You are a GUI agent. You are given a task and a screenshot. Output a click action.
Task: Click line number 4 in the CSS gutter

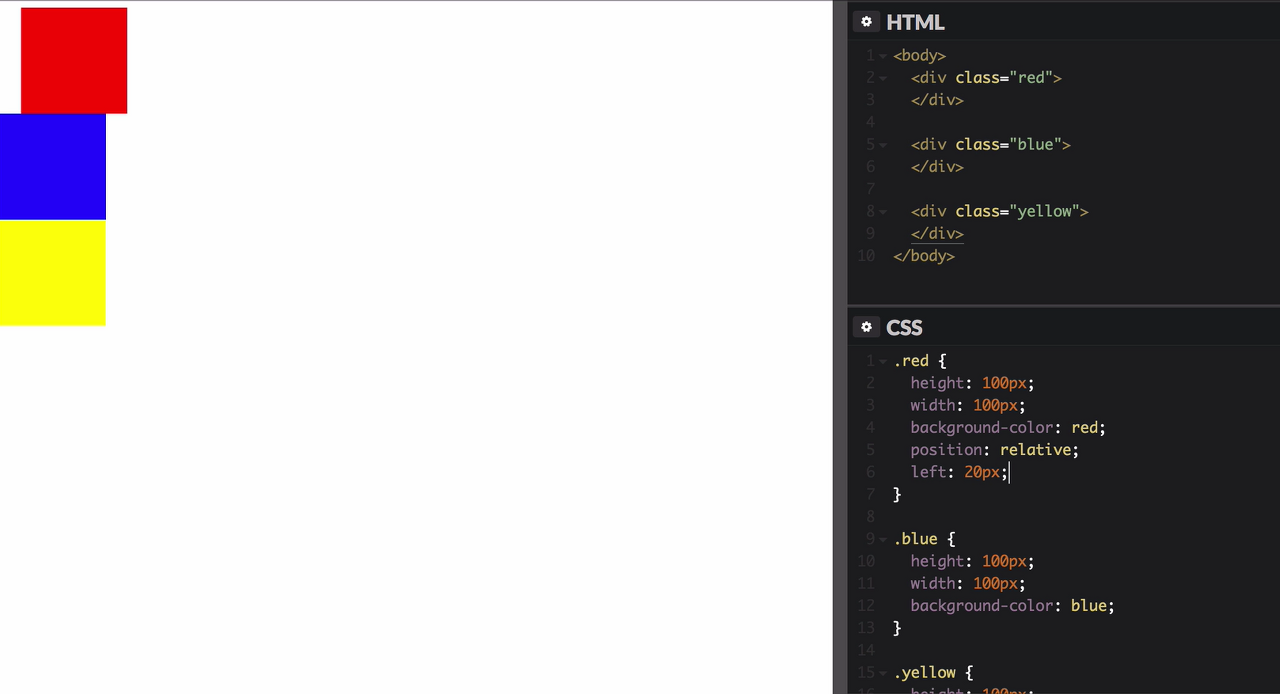tap(871, 428)
